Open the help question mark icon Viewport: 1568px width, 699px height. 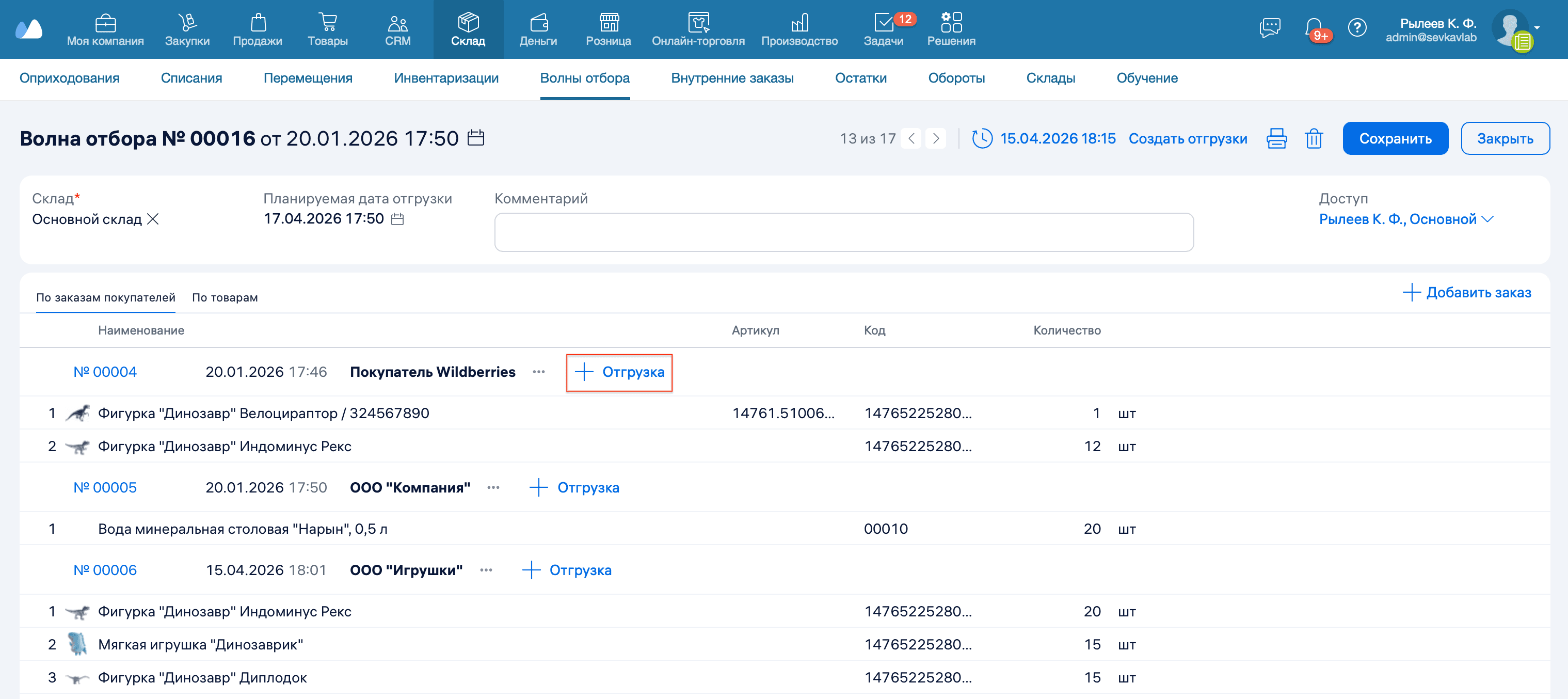1357,27
